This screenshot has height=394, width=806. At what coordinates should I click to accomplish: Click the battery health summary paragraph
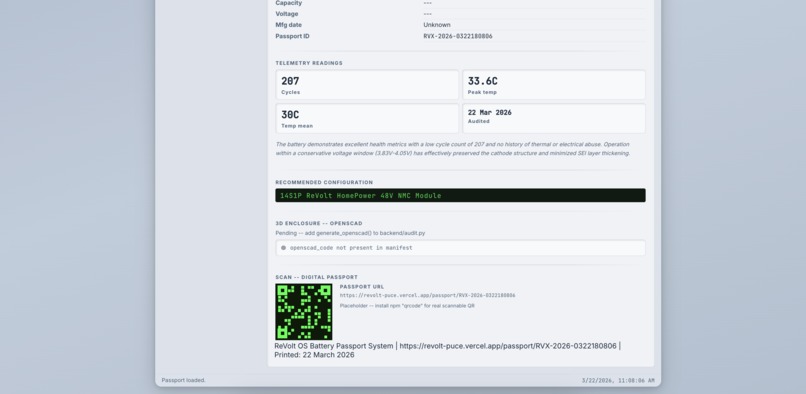tap(453, 149)
